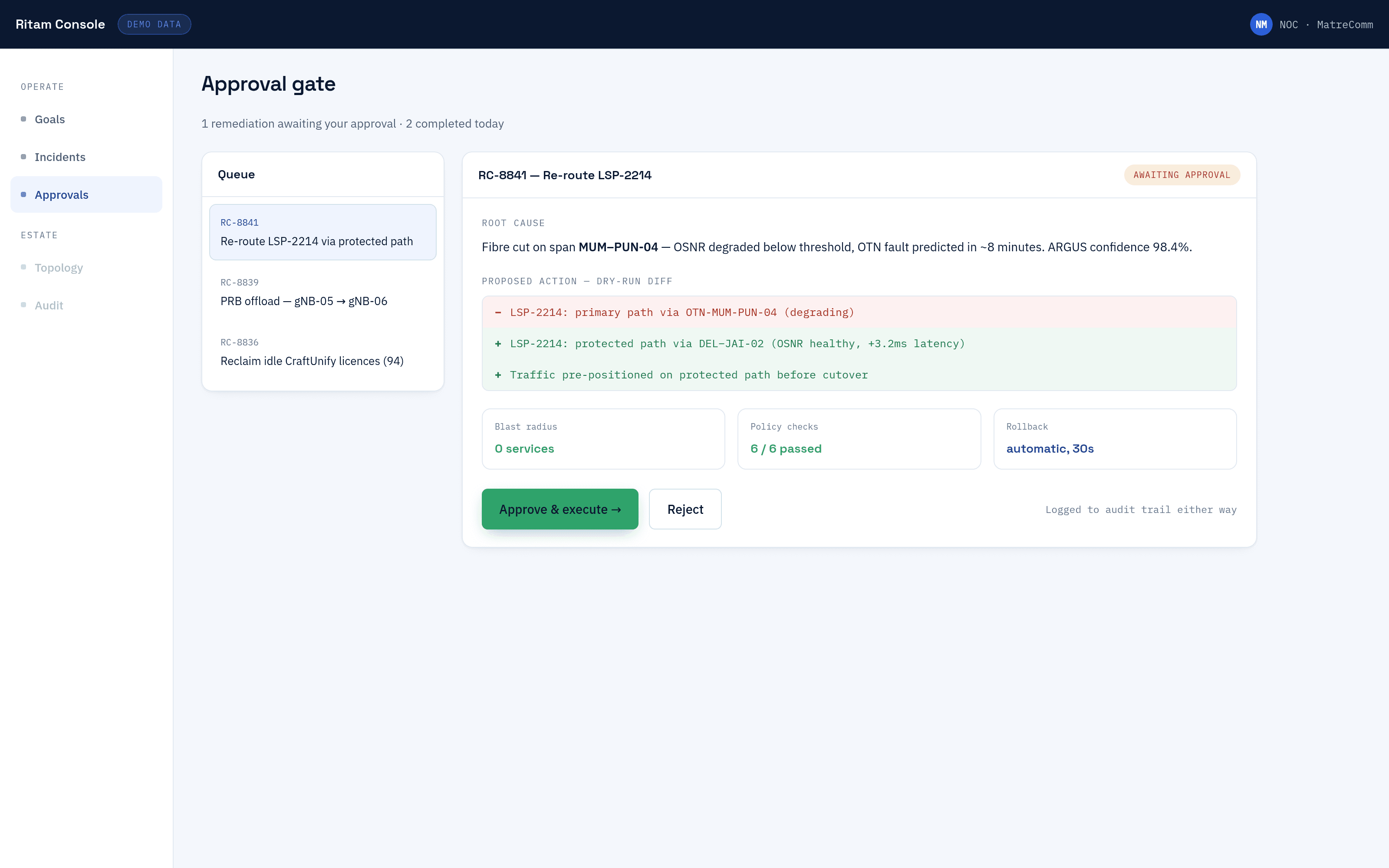Open the Goals page in sidebar
The width and height of the screenshot is (1389, 868).
[x=86, y=119]
